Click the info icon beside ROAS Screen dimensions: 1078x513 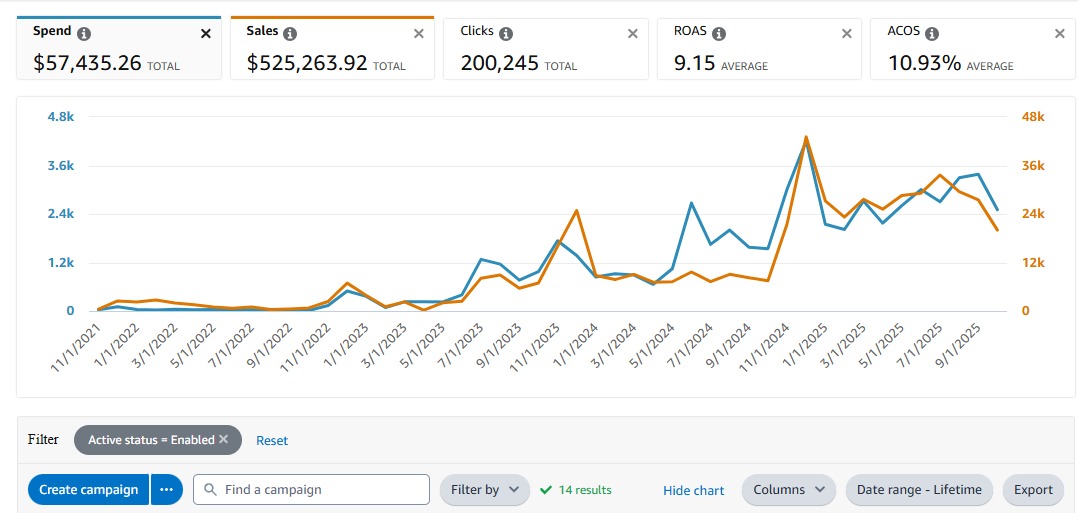pyautogui.click(x=716, y=33)
